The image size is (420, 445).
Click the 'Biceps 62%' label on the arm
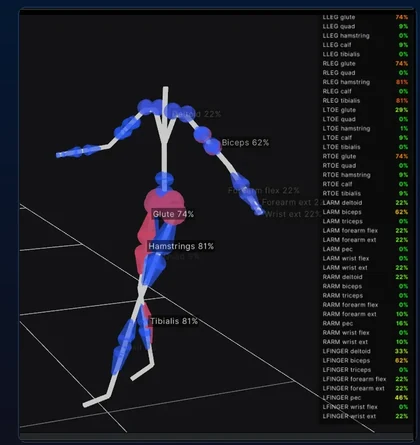[x=245, y=143]
